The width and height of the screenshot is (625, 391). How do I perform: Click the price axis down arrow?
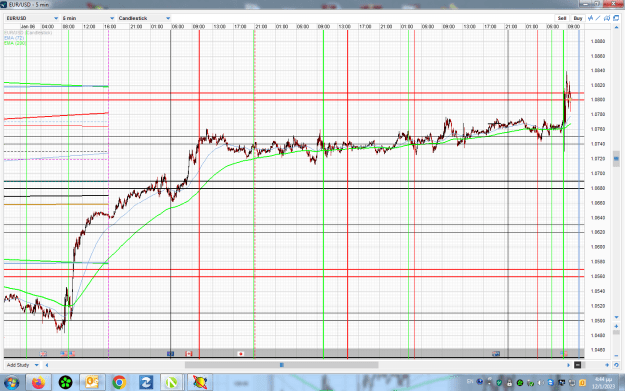(616, 318)
